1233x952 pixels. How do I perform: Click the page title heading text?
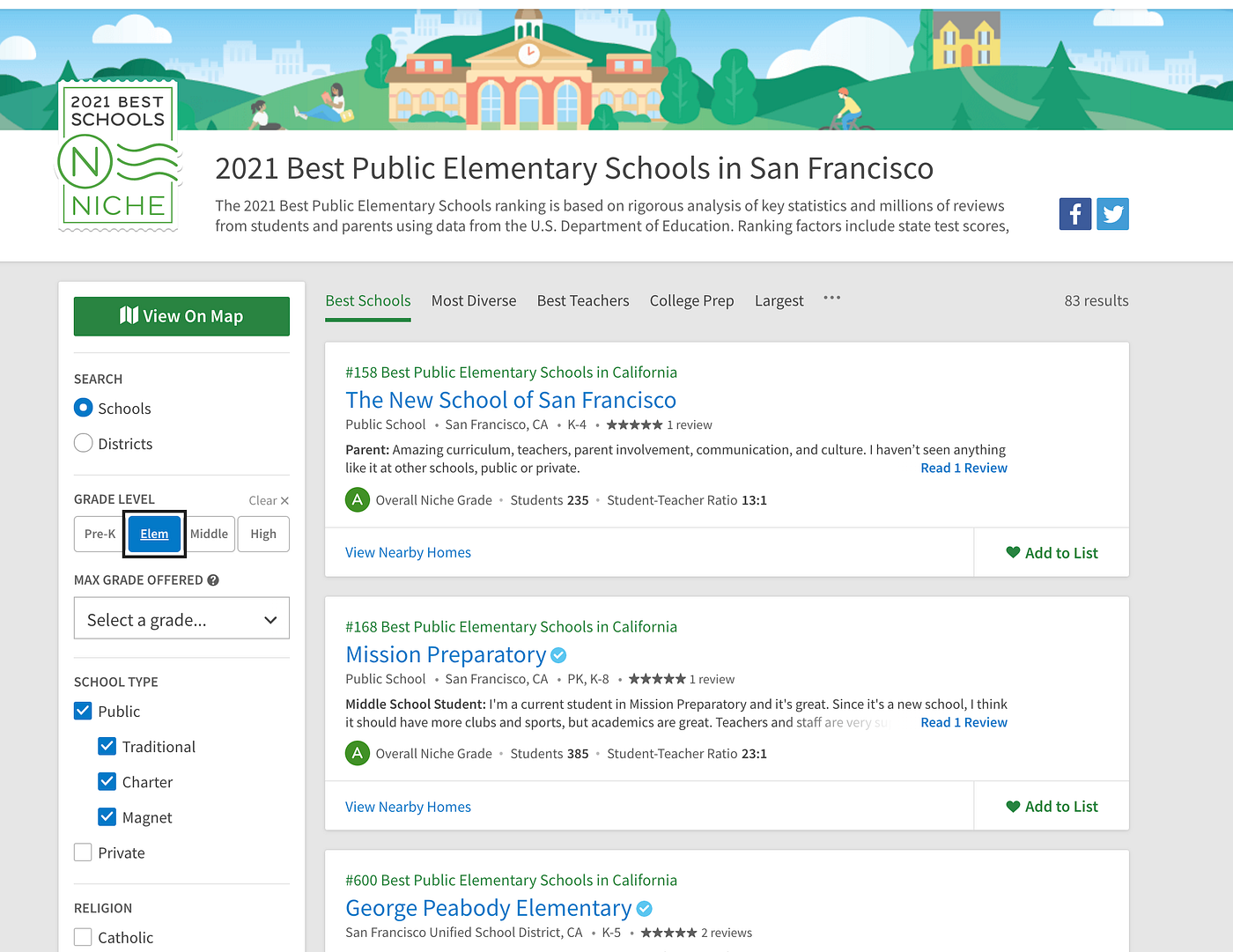[574, 168]
